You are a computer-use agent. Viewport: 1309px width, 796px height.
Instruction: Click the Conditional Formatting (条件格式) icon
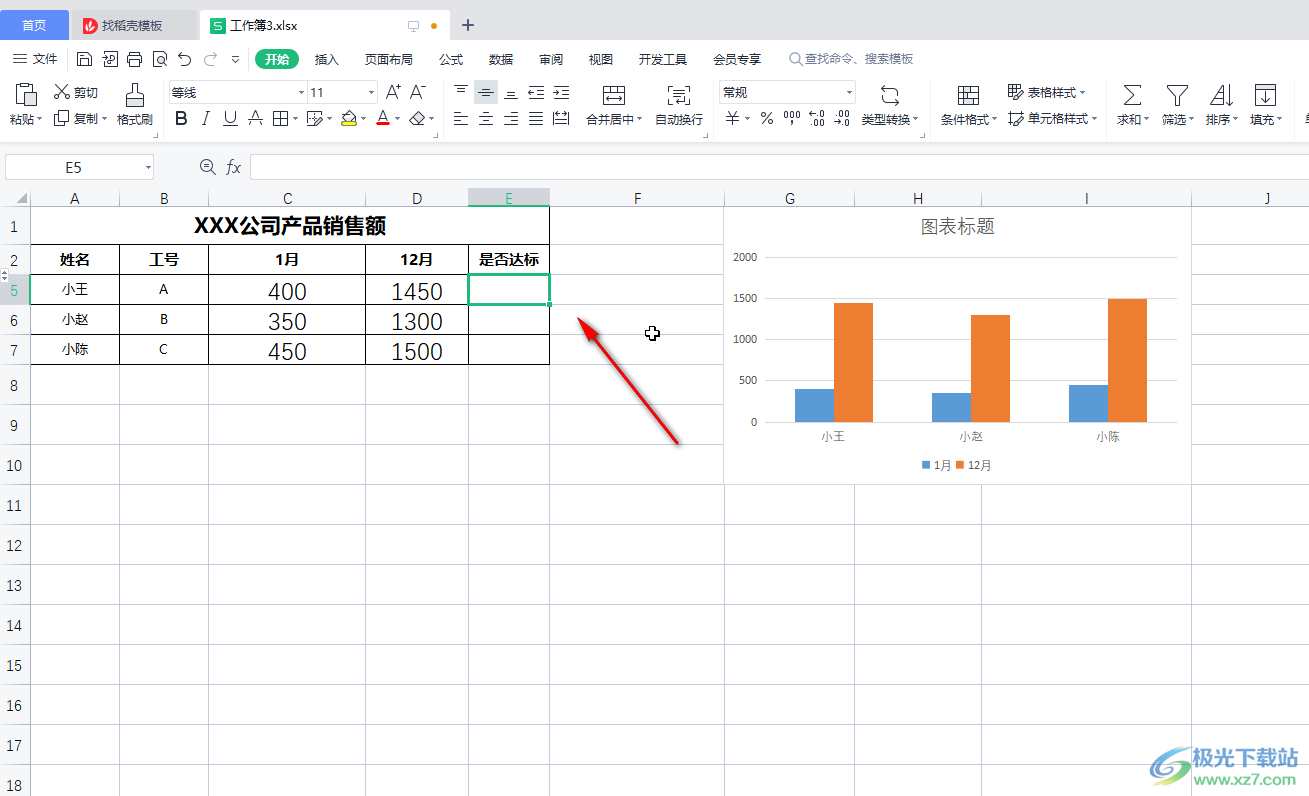(968, 95)
